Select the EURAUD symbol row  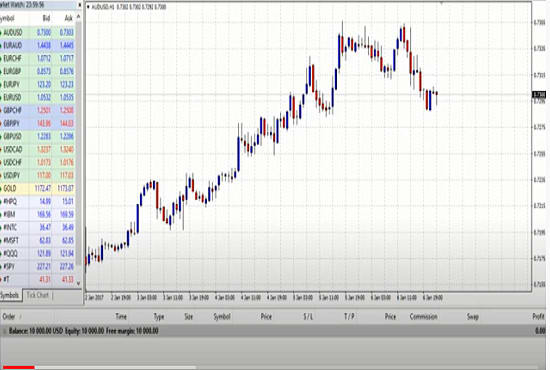pos(38,46)
